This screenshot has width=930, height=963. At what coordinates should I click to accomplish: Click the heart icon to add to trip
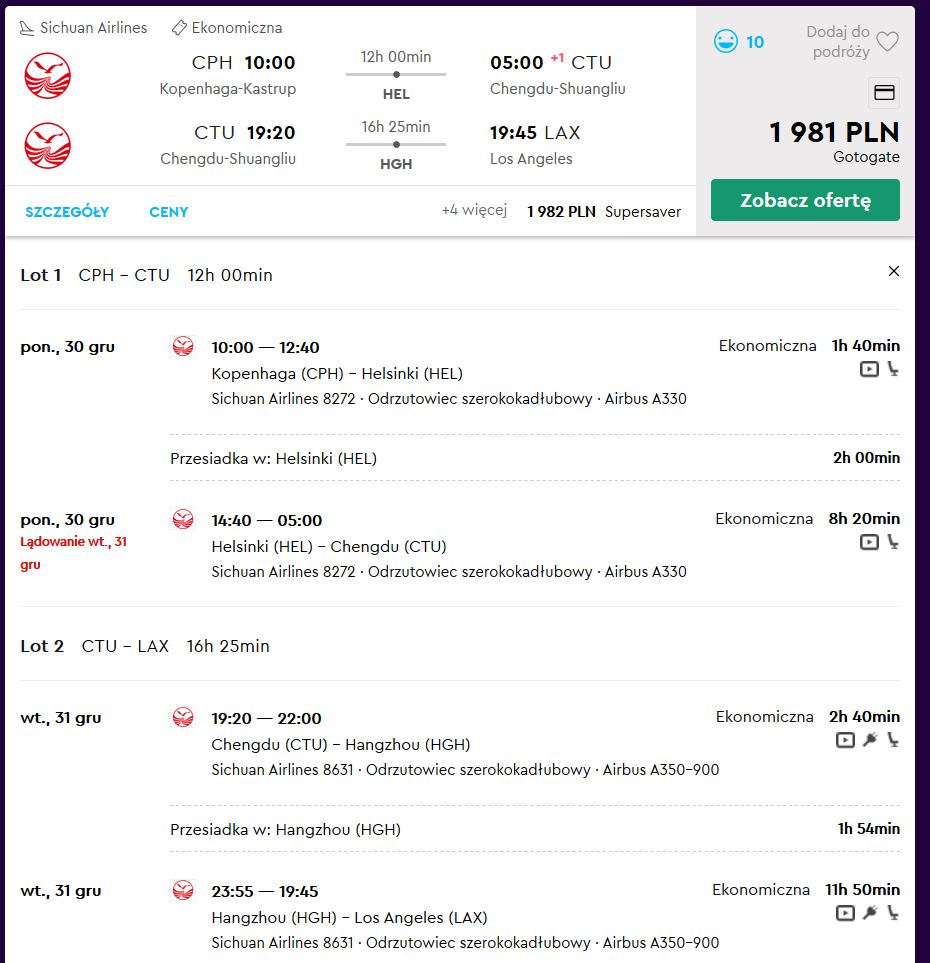point(887,42)
